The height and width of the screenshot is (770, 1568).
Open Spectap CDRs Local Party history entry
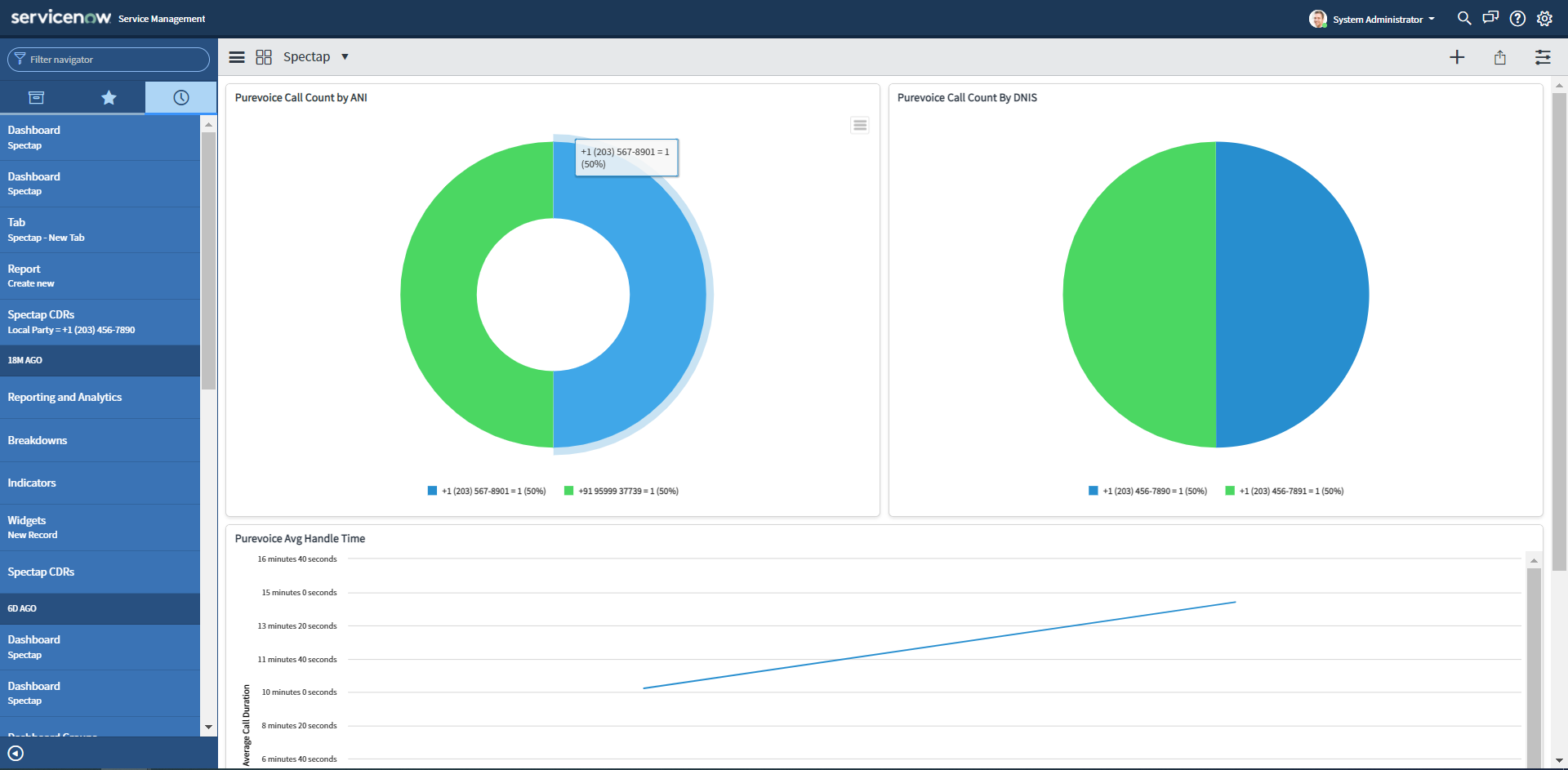point(100,322)
